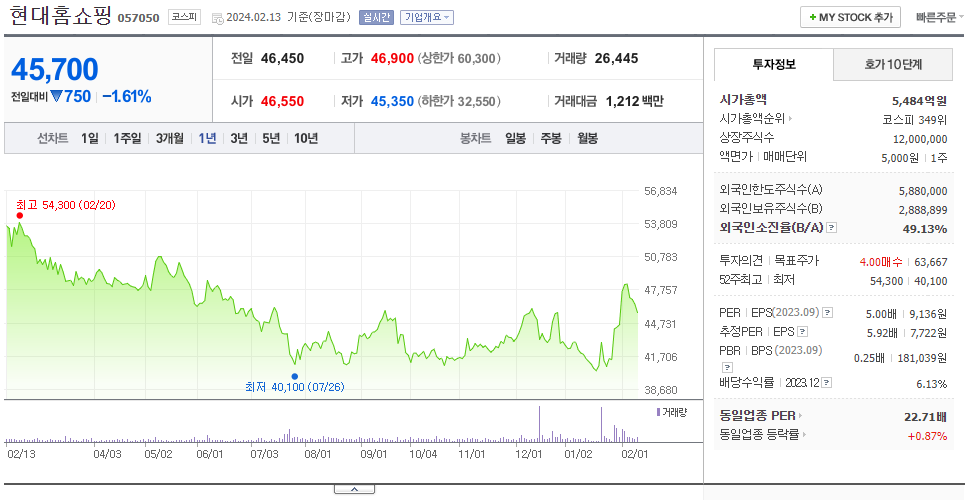This screenshot has height=500, width=968.
Task: Open the 기업개요 dropdown
Action: pyautogui.click(x=427, y=17)
